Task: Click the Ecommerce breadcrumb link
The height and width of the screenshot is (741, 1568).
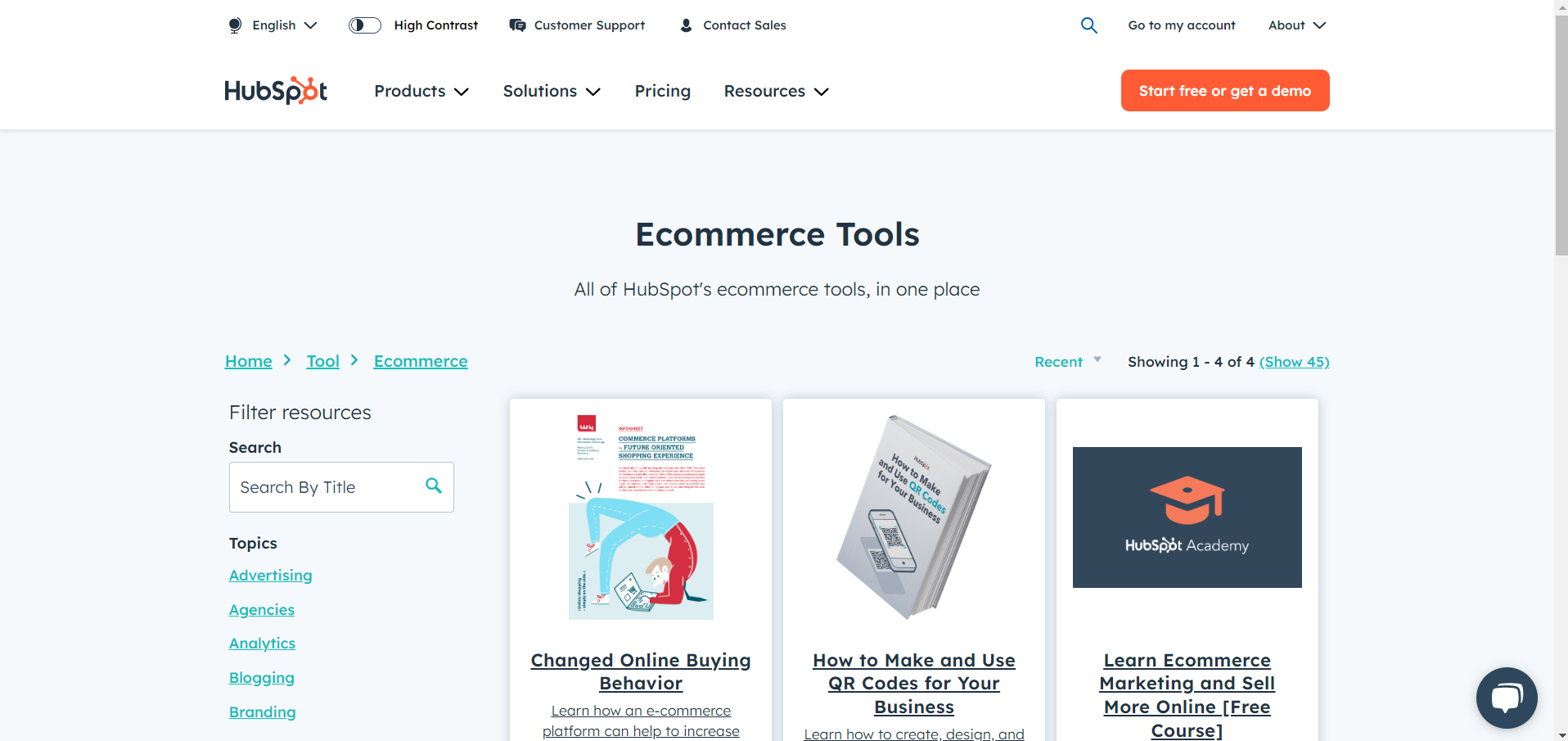Action: [x=421, y=361]
